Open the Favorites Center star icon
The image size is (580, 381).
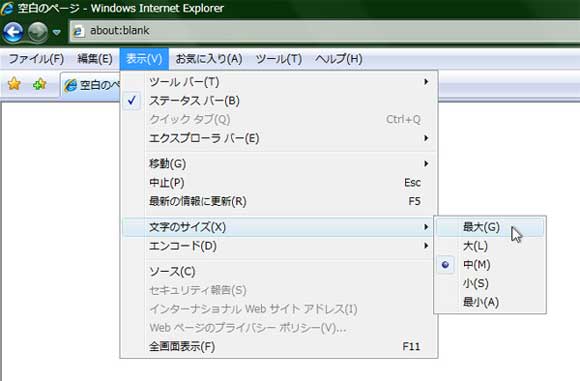click(14, 84)
